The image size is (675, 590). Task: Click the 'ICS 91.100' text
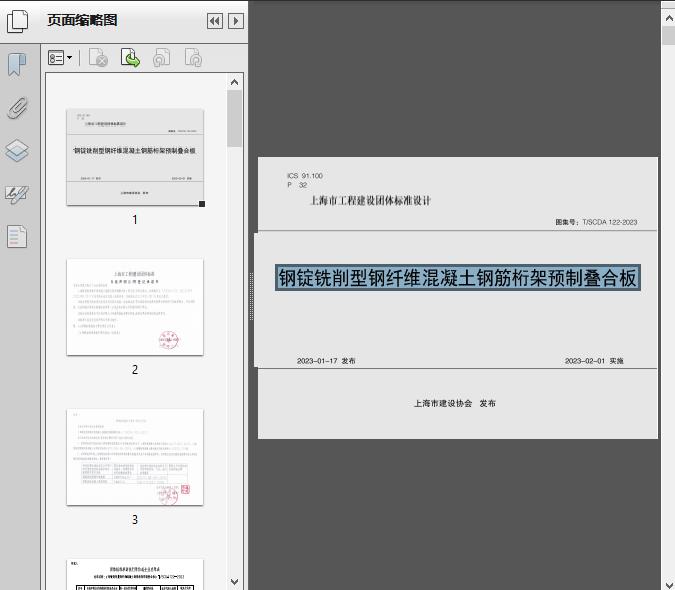[x=305, y=176]
